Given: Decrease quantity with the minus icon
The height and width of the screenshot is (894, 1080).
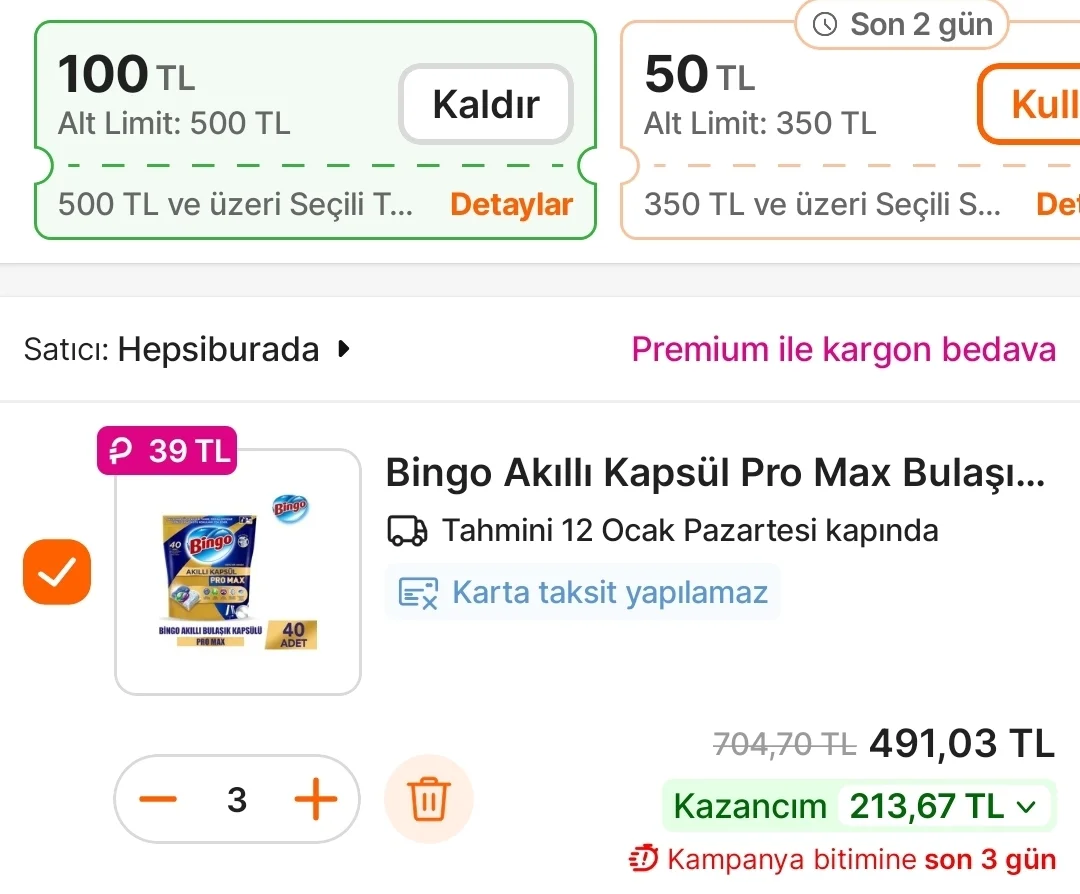Looking at the screenshot, I should 158,800.
